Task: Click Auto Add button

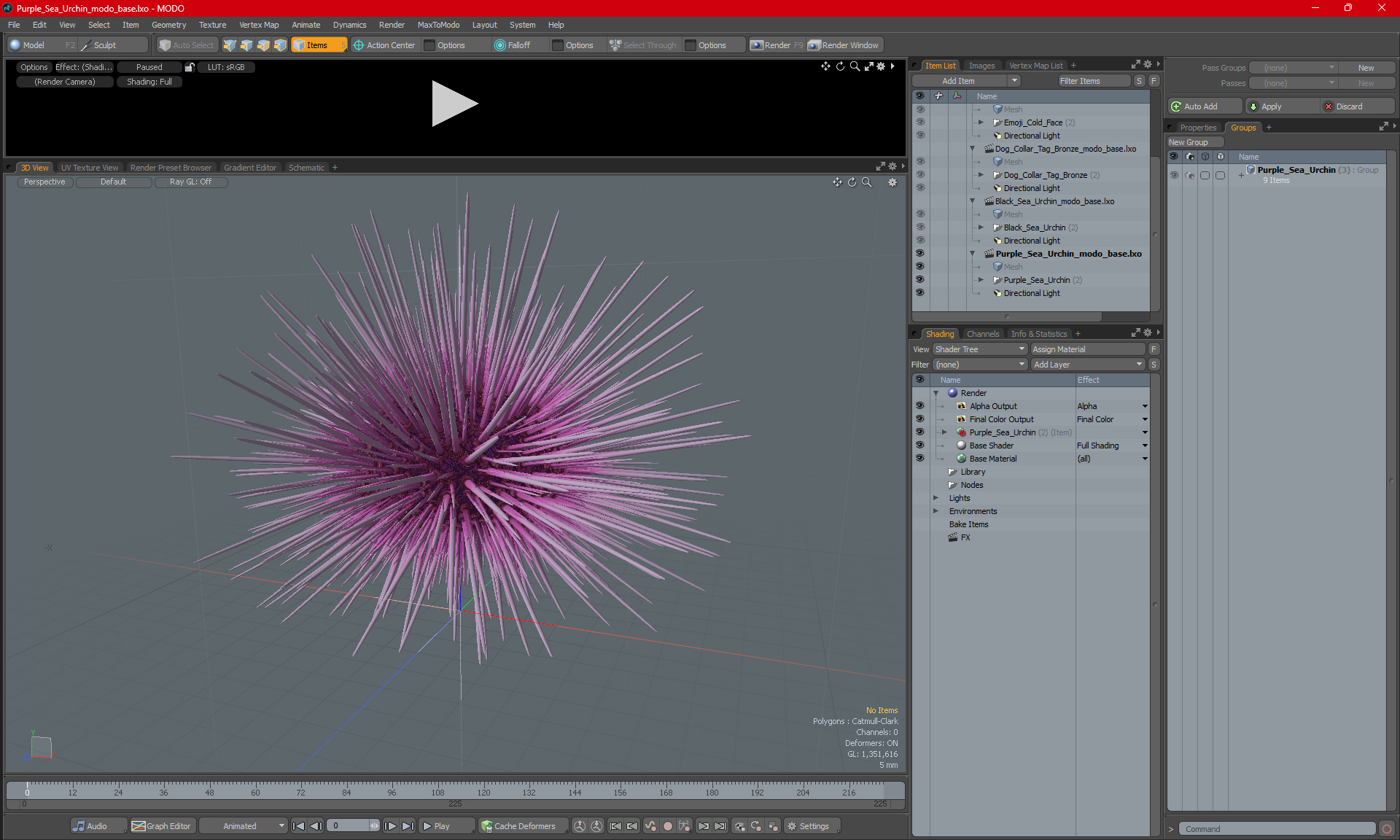Action: point(1205,106)
